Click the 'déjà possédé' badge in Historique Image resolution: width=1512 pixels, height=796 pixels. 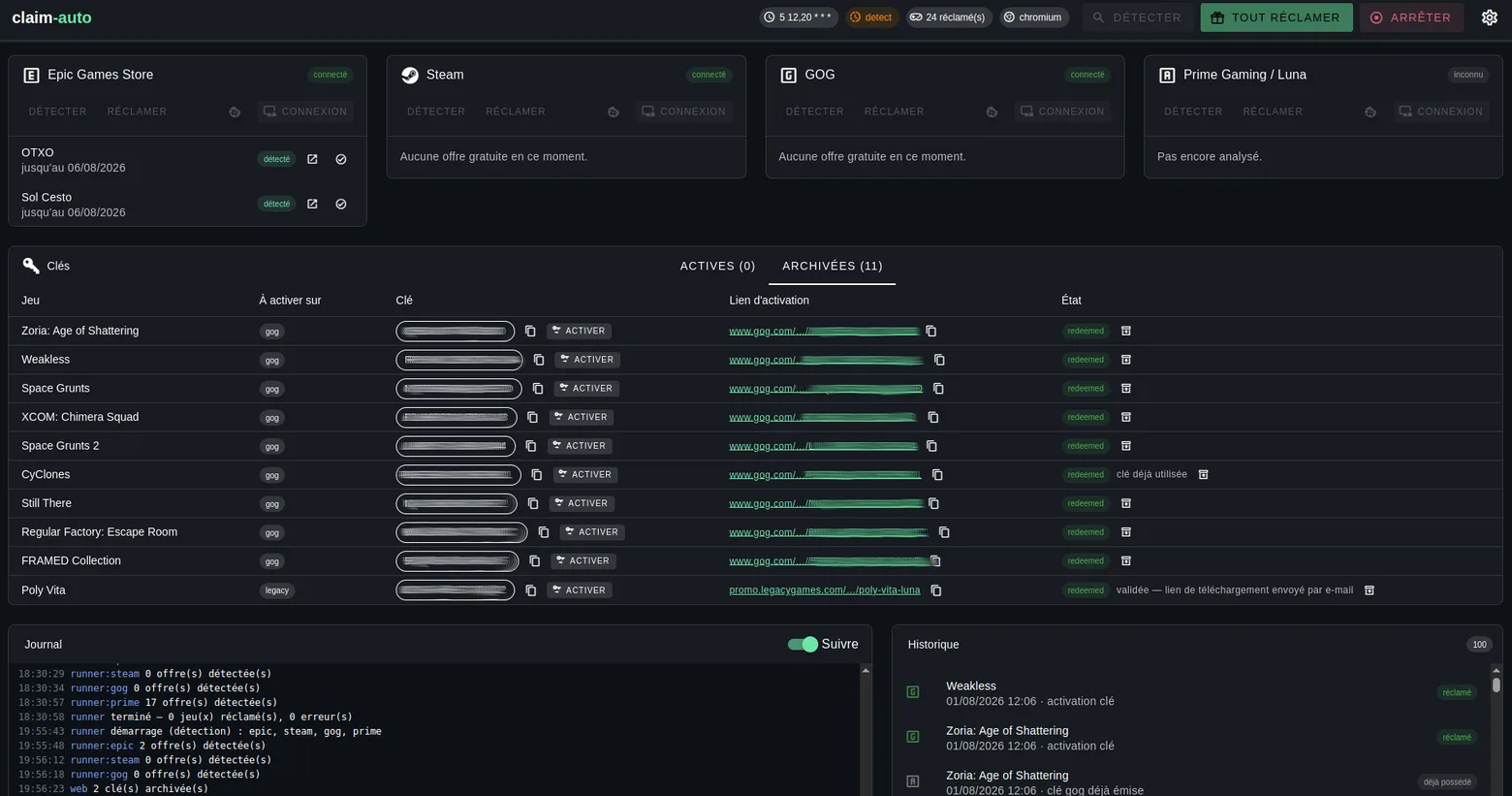[1447, 782]
